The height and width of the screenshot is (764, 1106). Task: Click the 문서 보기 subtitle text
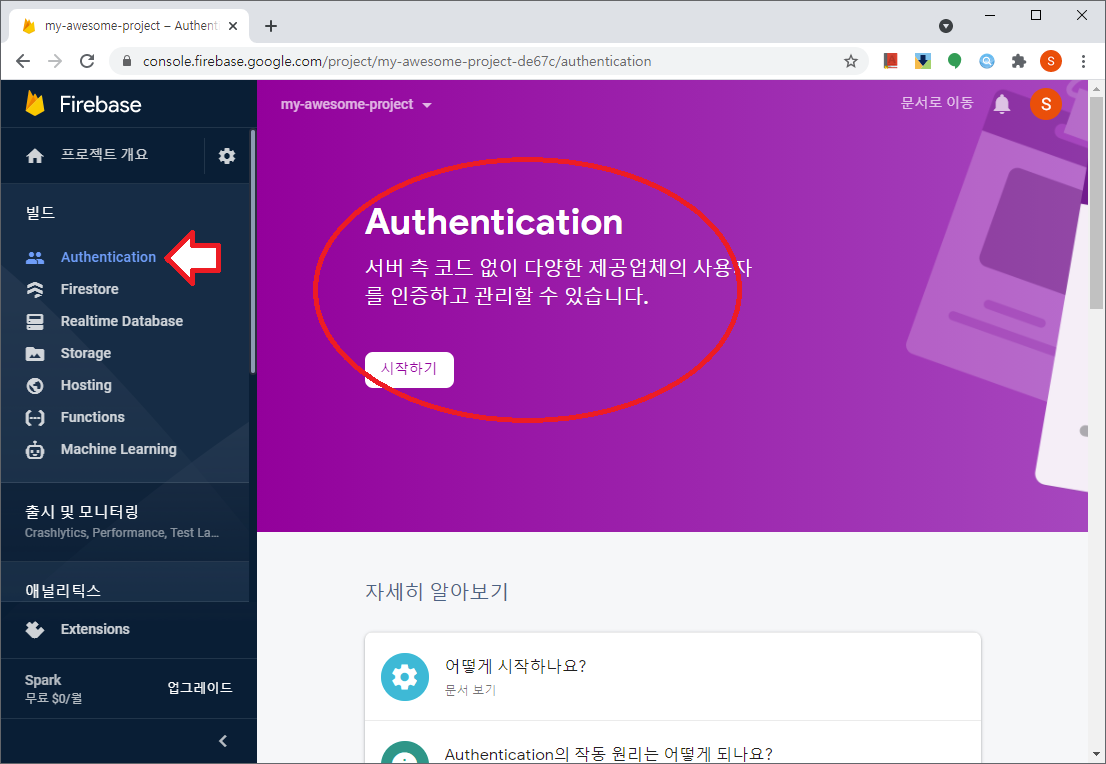click(470, 690)
